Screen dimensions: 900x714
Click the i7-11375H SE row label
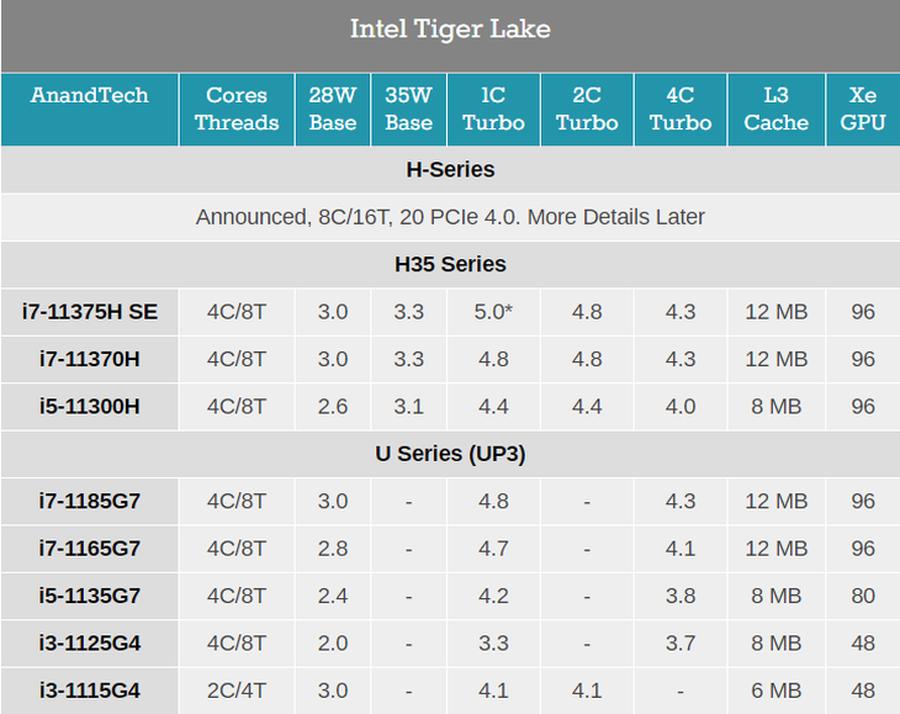coord(90,312)
